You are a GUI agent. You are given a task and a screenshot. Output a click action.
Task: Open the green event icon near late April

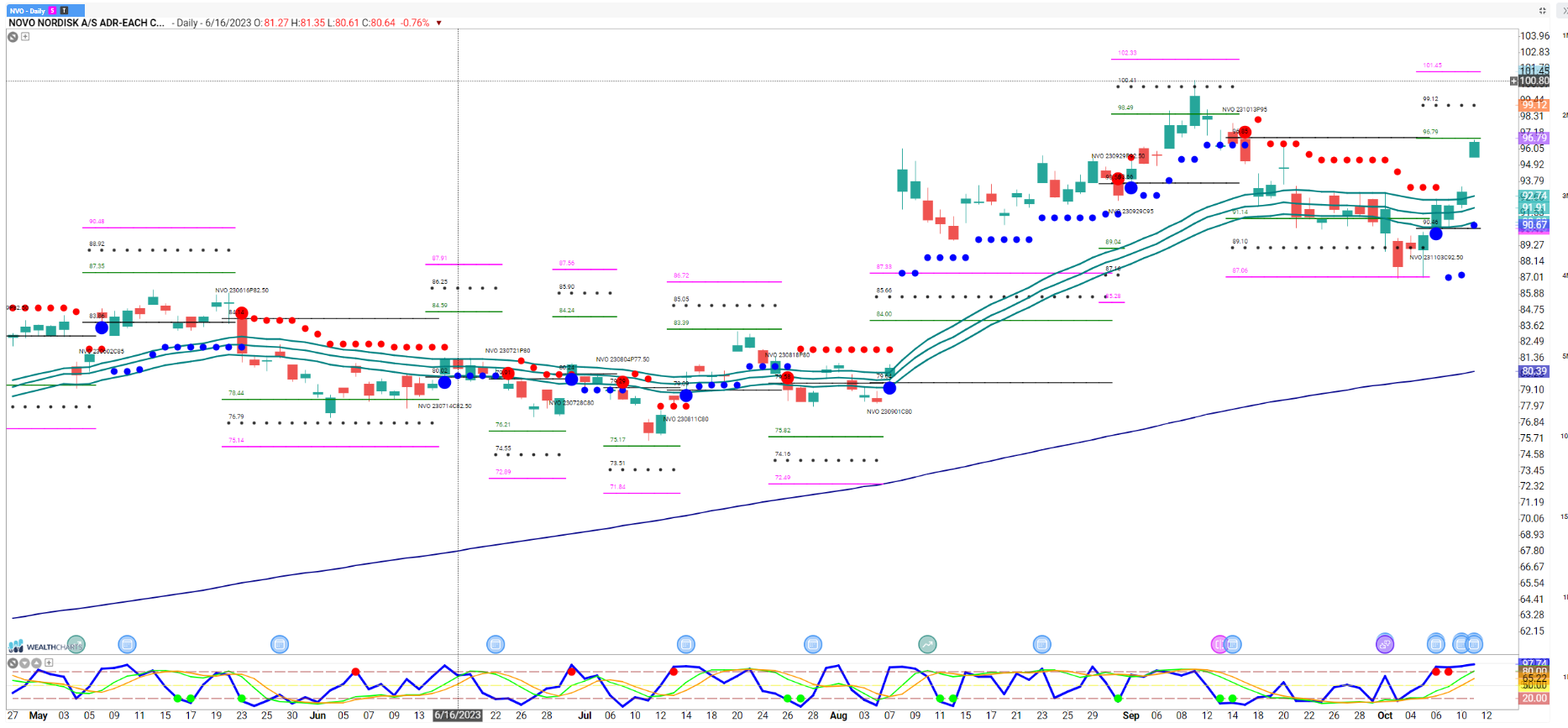point(76,644)
